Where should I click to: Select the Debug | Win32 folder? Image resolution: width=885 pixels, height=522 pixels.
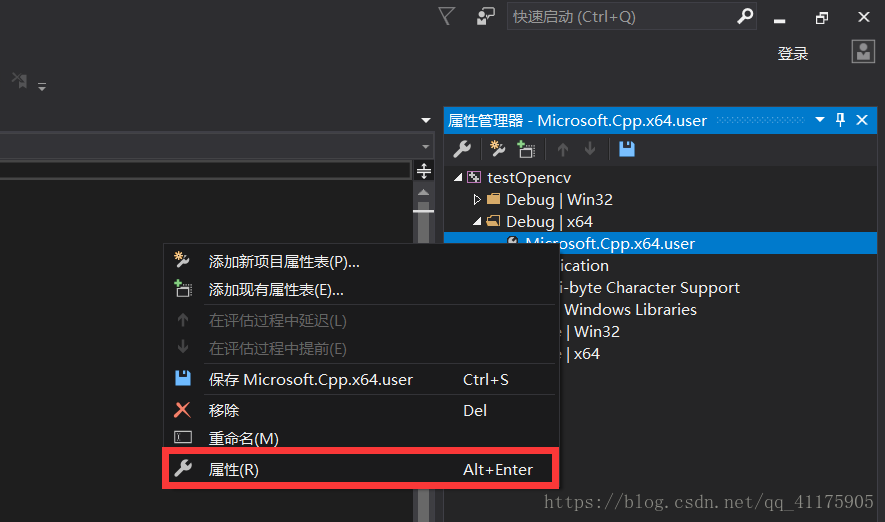click(x=559, y=199)
